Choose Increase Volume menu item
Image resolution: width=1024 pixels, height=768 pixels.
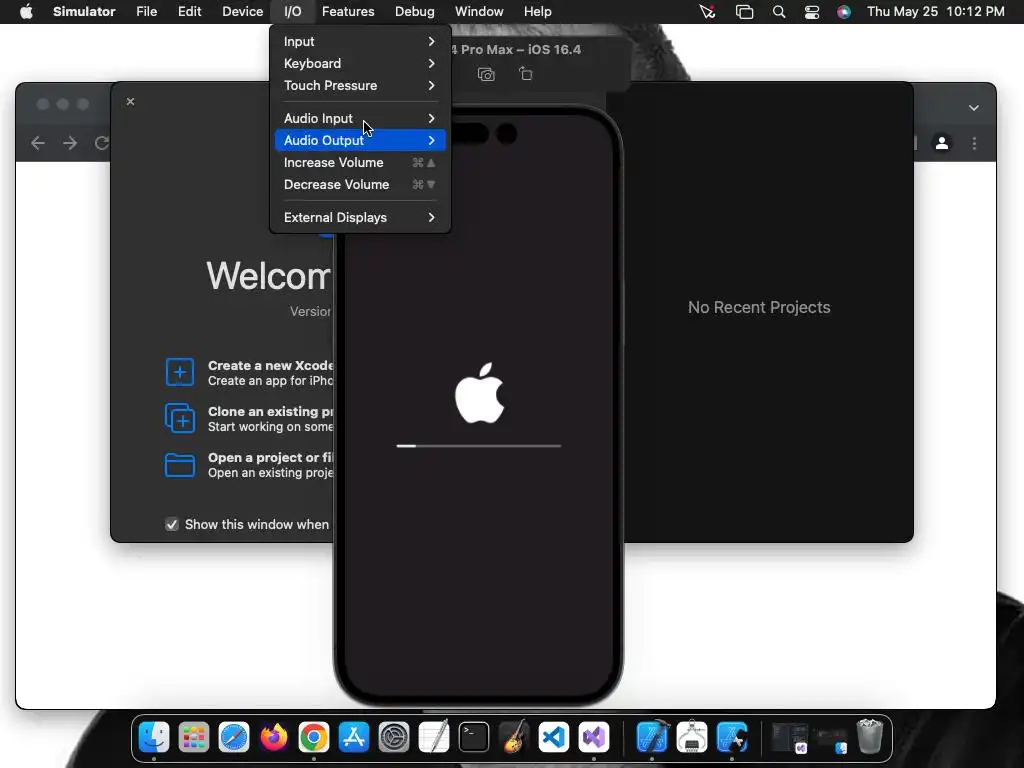360,163
